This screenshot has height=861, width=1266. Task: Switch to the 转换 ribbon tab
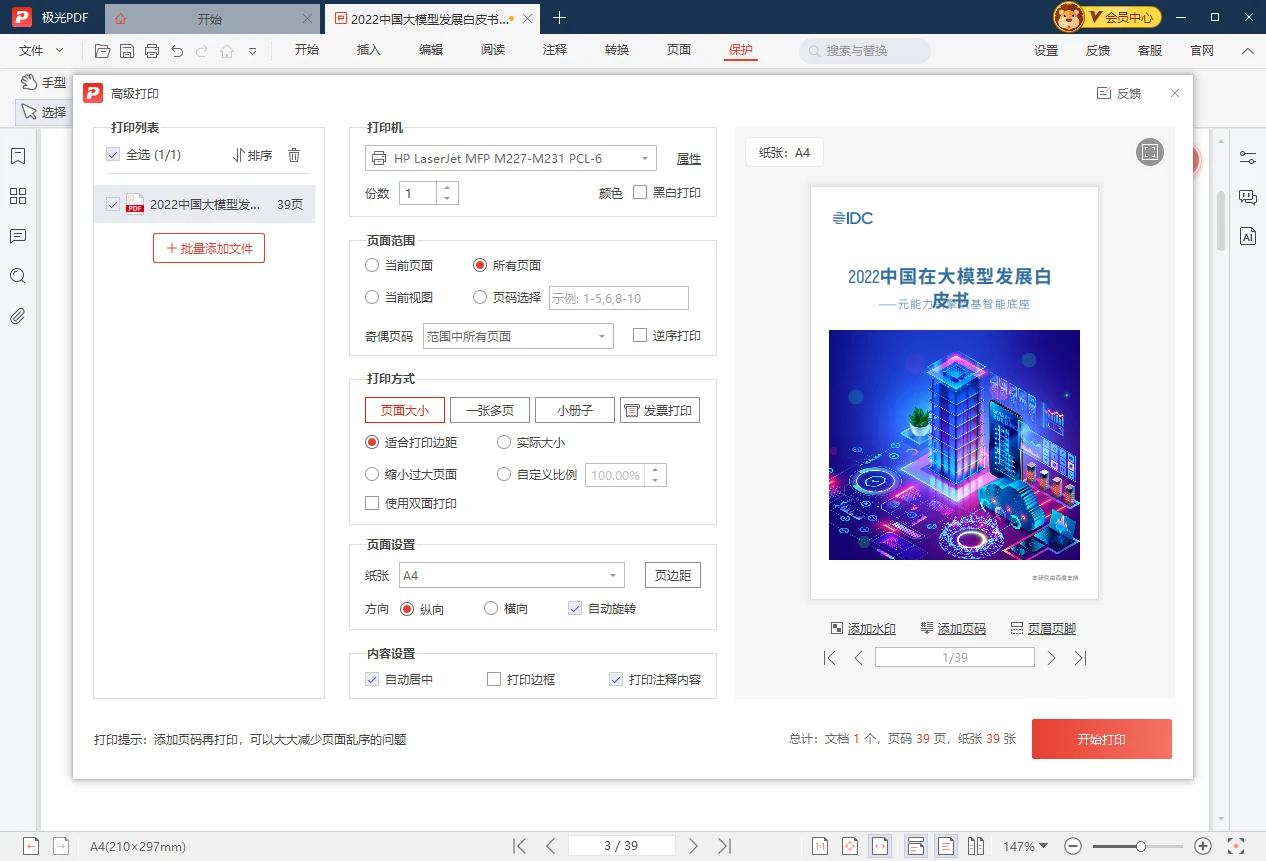tap(616, 49)
